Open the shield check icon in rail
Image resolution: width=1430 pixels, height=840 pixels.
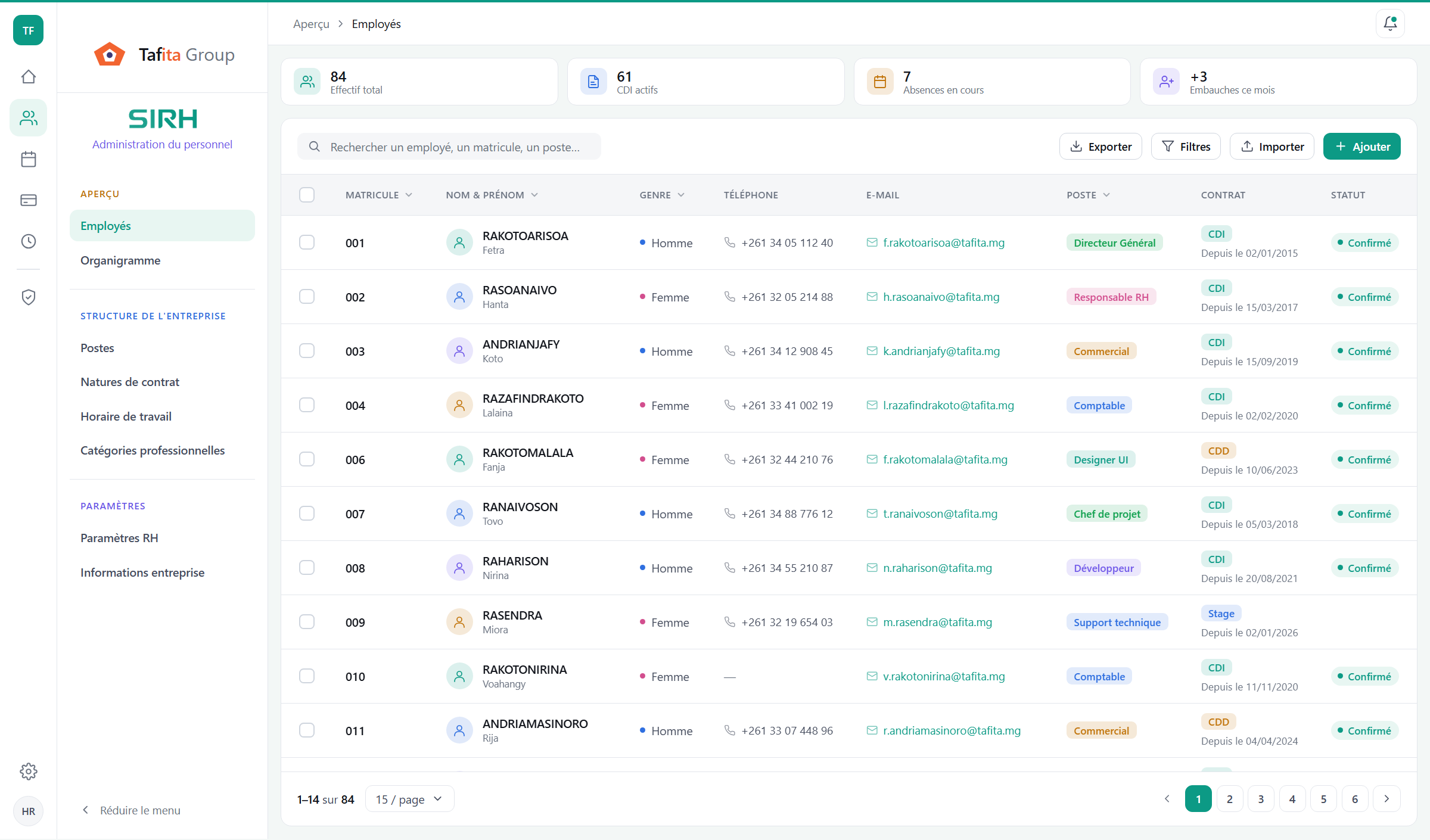pos(29,297)
